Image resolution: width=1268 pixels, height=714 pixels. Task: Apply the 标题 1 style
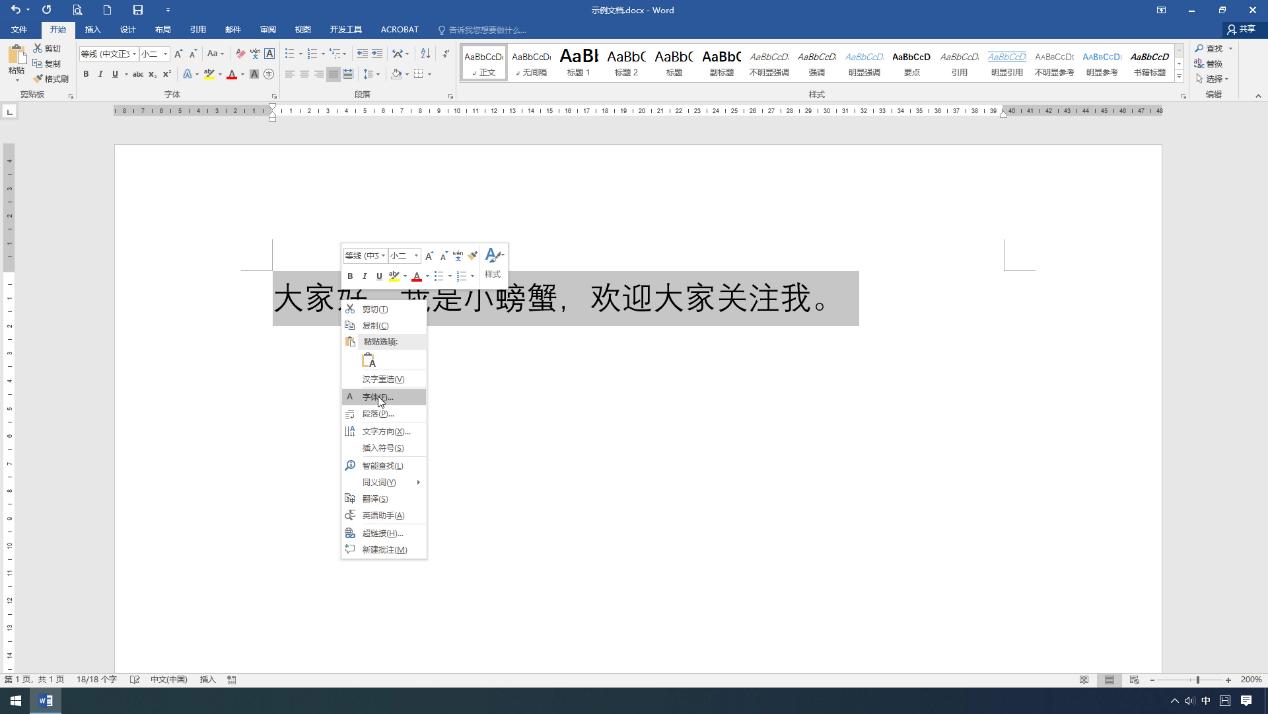(x=578, y=62)
